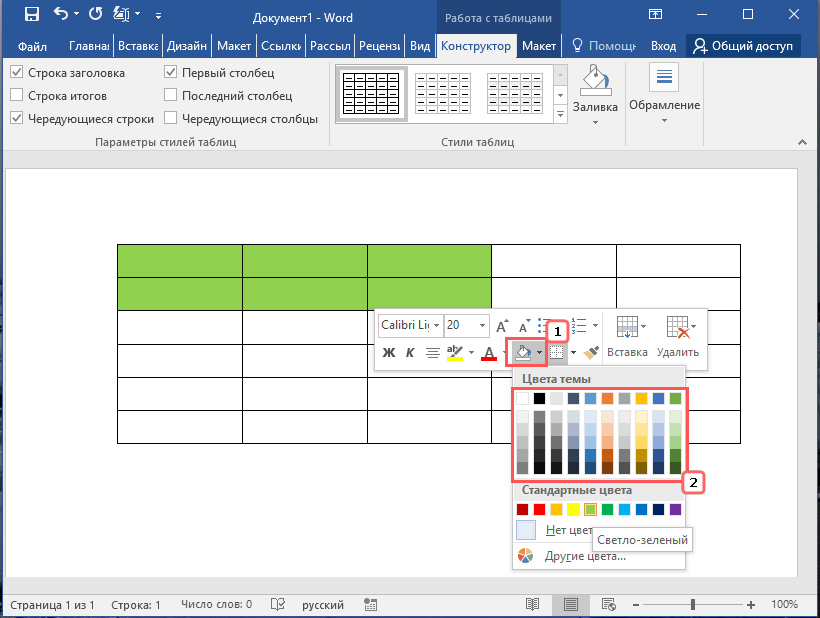Pick the red standard color swatch
The height and width of the screenshot is (618, 820).
(540, 510)
